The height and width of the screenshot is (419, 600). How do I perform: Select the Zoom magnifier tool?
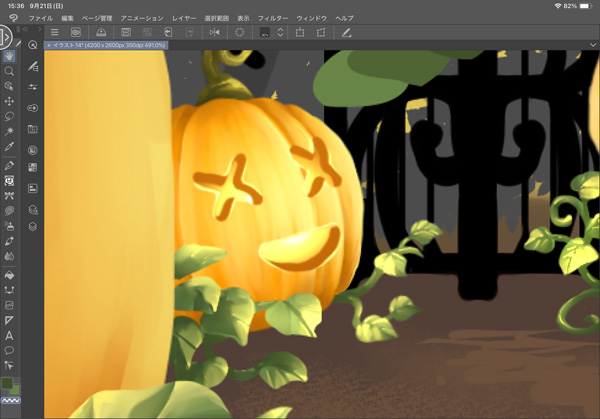pos(9,72)
